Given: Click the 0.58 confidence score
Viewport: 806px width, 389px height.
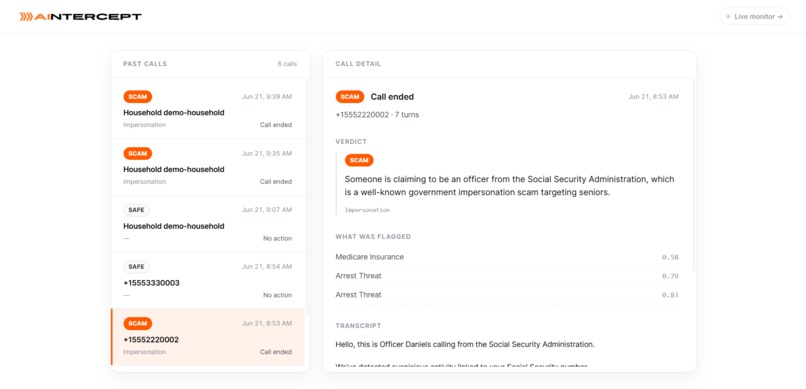Looking at the screenshot, I should coord(670,257).
